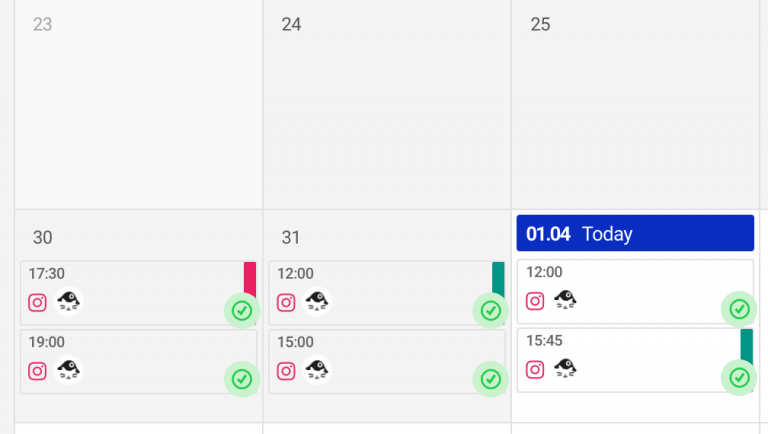Select day 23 calendar cell
Screen dimensions: 768x434
click(x=139, y=110)
